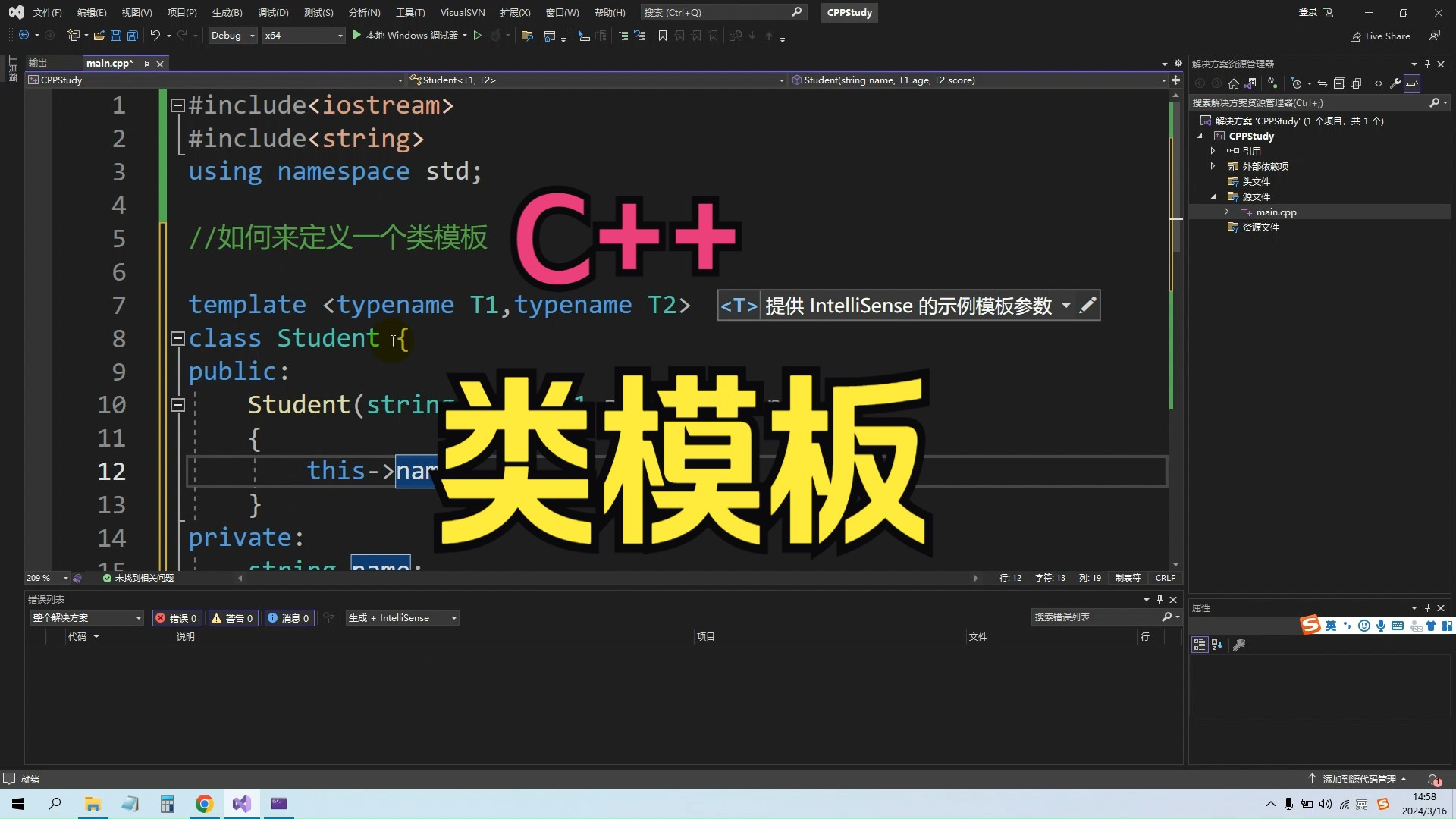Click the switch views icon in Solution Explorer

coord(1250,83)
